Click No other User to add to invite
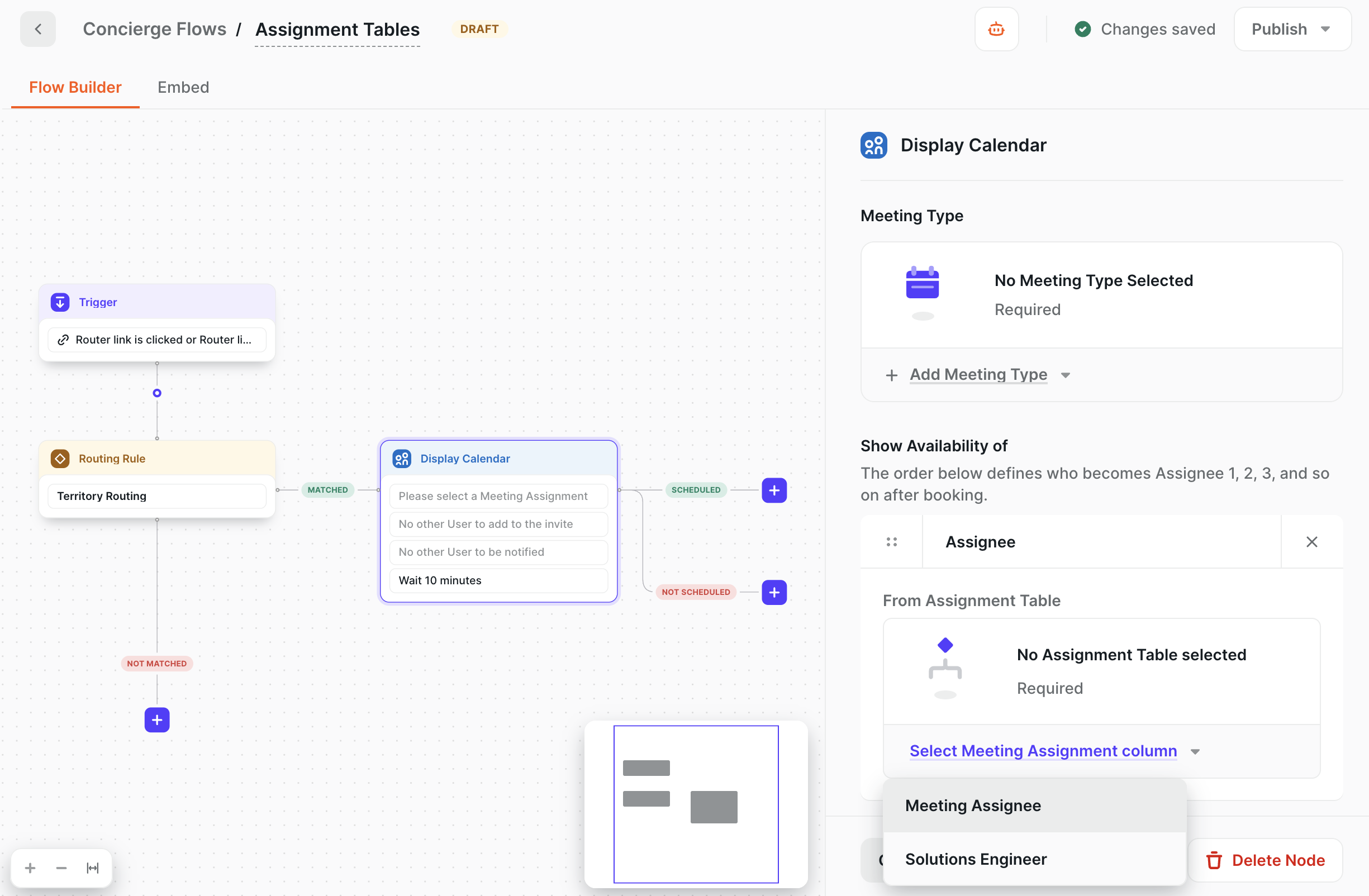The height and width of the screenshot is (896, 1369). [498, 524]
